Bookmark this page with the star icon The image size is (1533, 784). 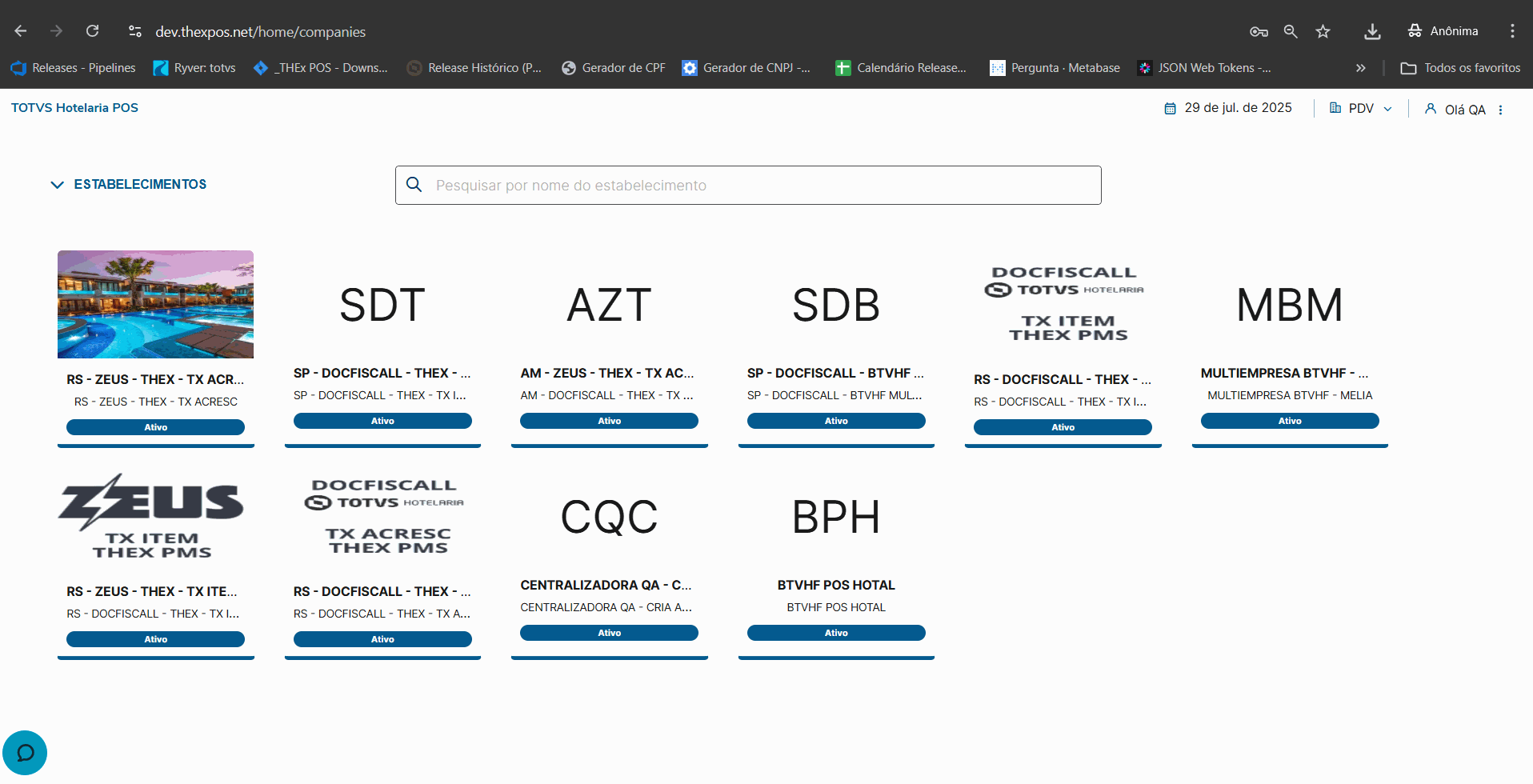coord(1323,31)
